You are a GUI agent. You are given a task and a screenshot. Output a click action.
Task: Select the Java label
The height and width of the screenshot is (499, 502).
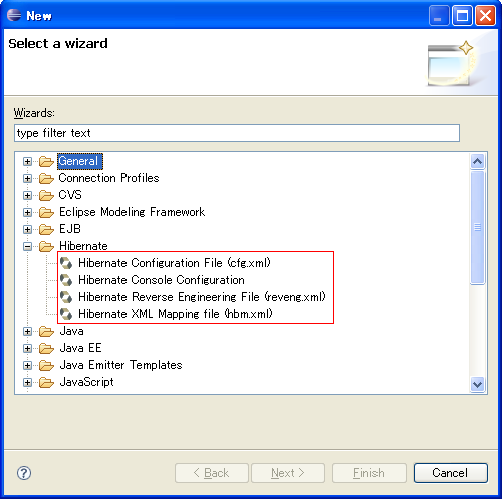pos(71,331)
